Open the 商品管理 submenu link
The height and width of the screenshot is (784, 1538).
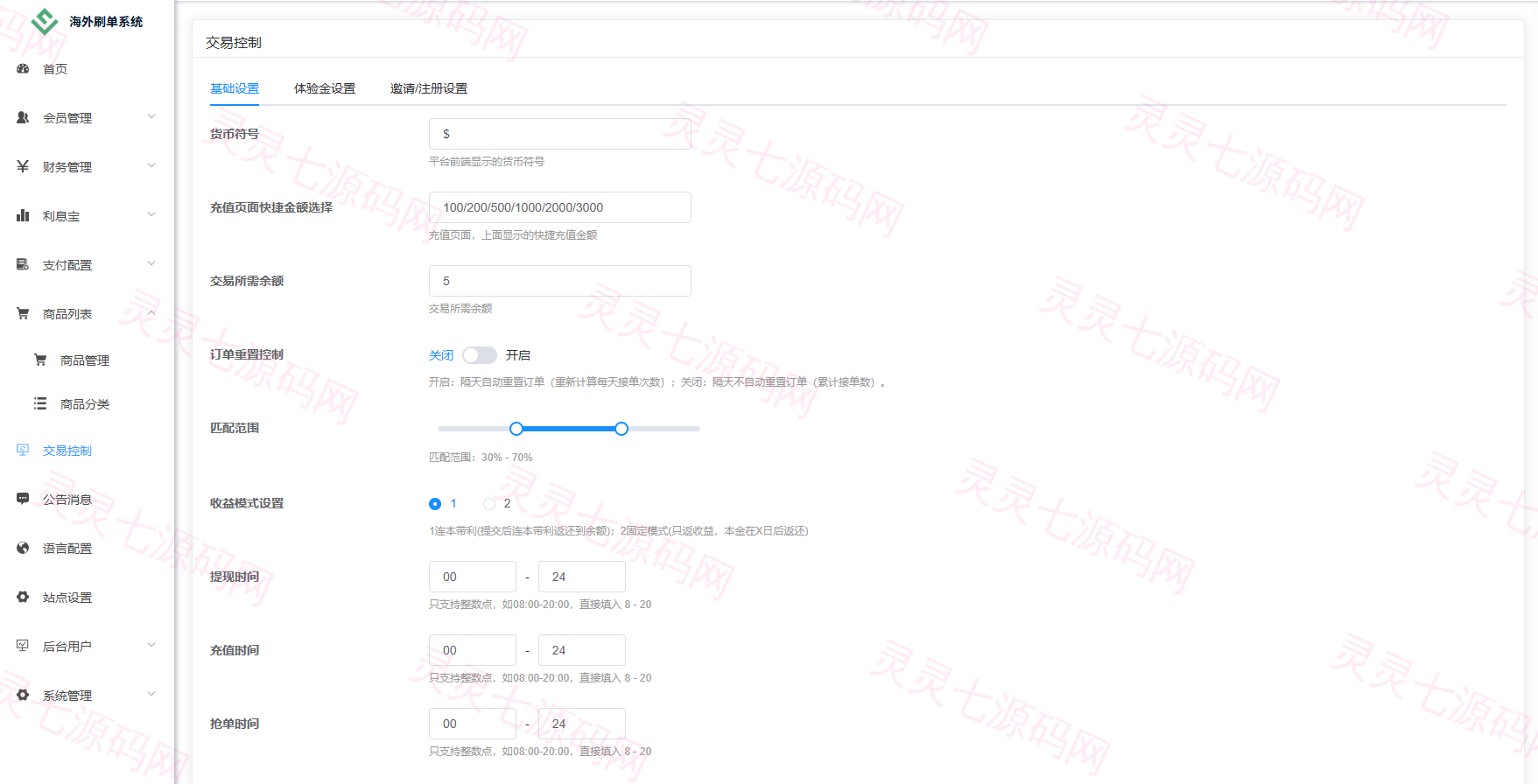pos(85,360)
